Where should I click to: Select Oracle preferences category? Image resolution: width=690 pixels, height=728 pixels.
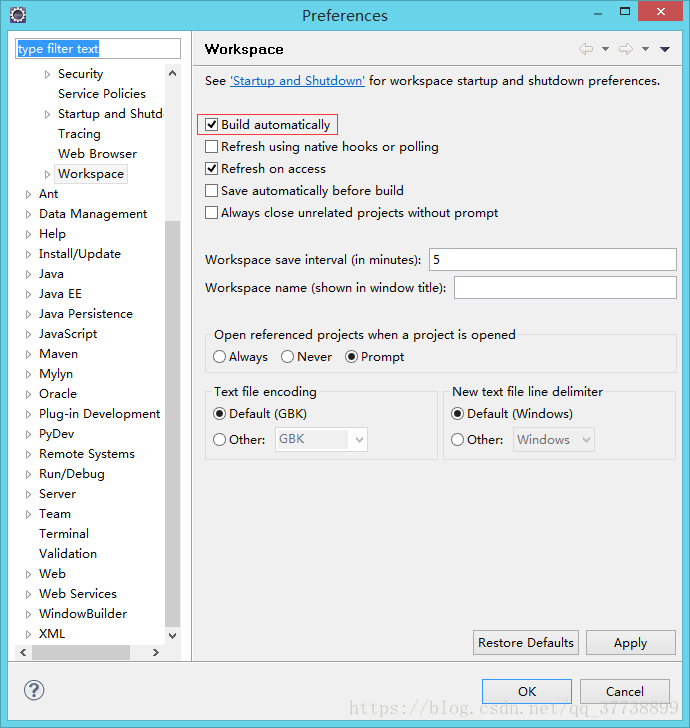tap(58, 394)
